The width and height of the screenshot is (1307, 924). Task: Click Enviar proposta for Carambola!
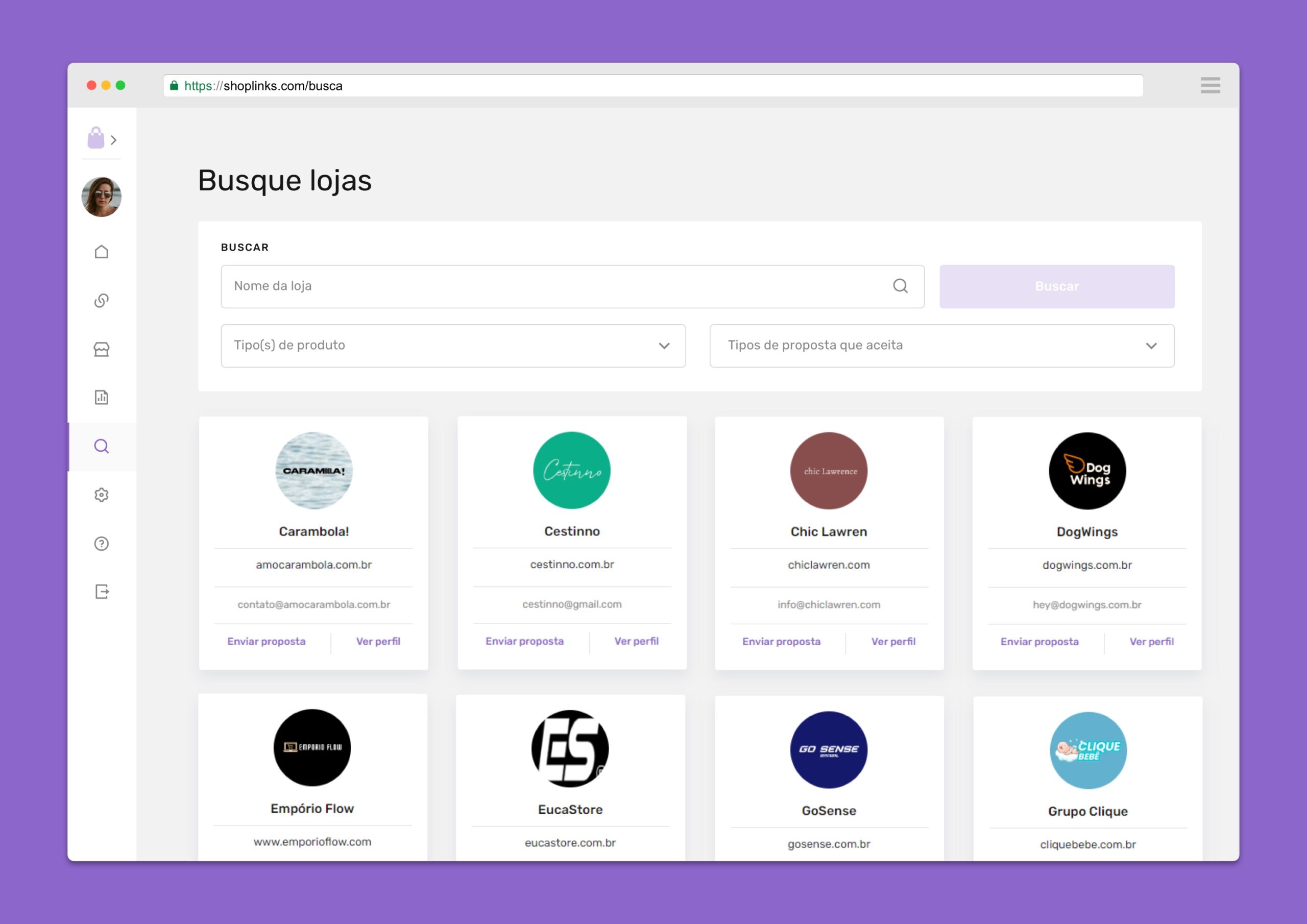(267, 642)
